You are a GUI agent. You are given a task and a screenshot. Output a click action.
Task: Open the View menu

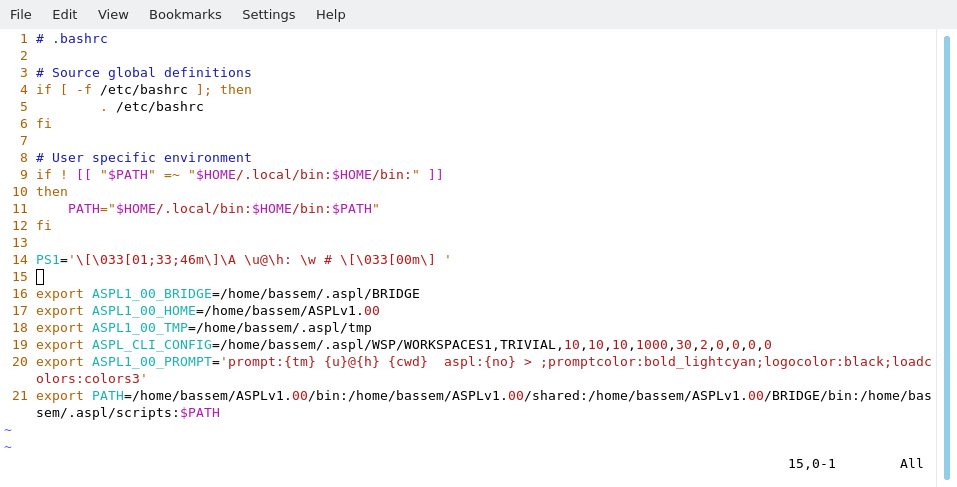click(x=113, y=14)
